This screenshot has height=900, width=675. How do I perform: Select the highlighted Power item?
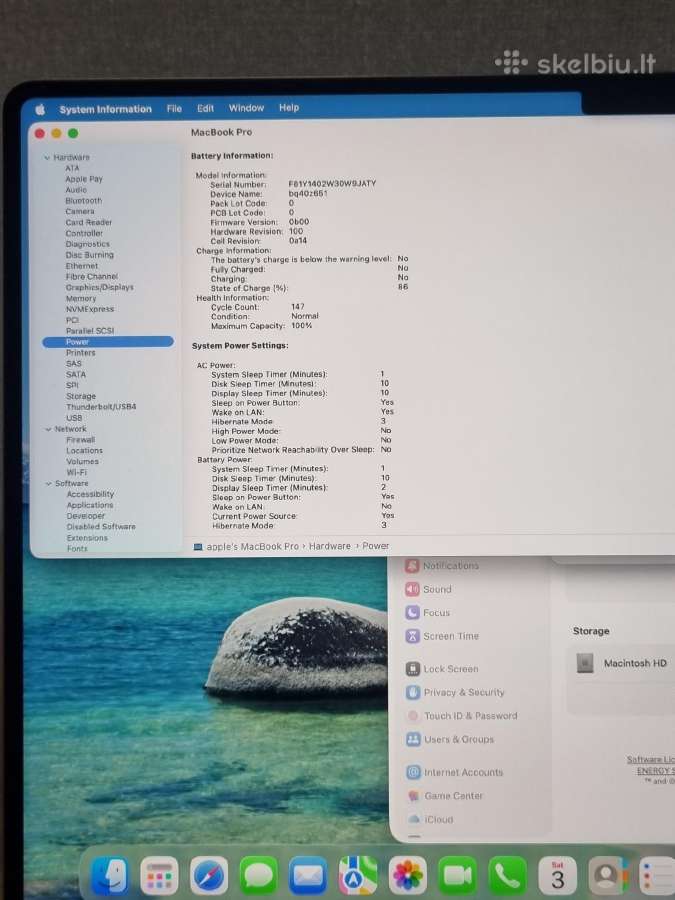click(x=108, y=342)
